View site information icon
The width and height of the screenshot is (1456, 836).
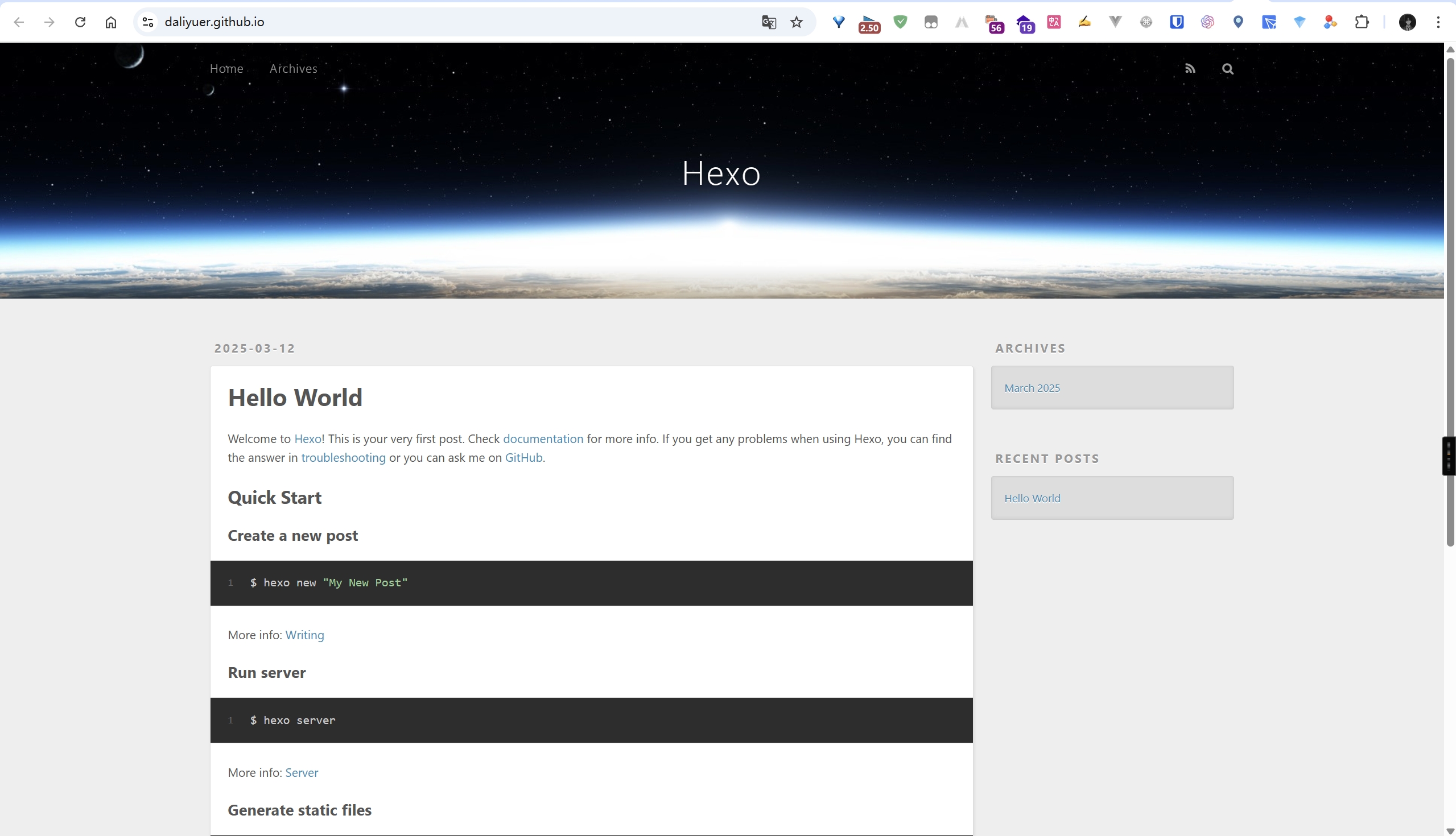[x=147, y=22]
